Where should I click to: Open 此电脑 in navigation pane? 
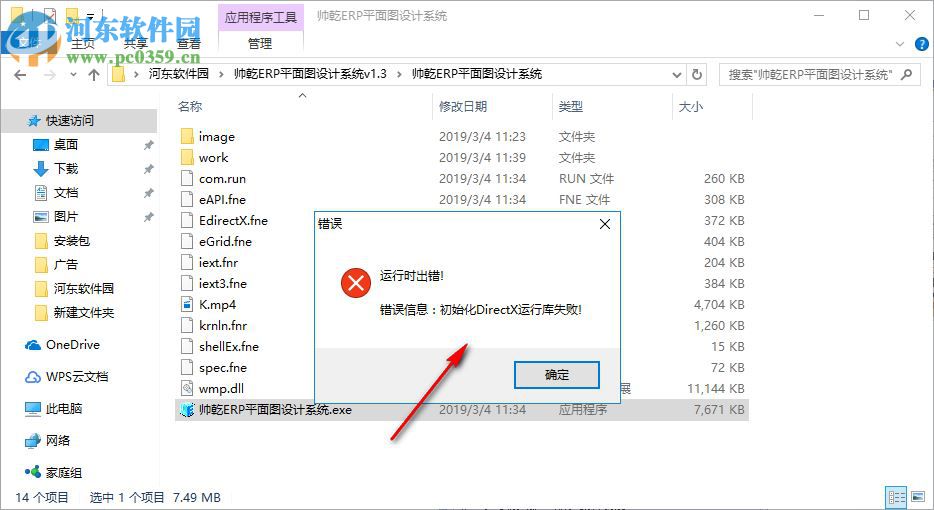[64, 409]
